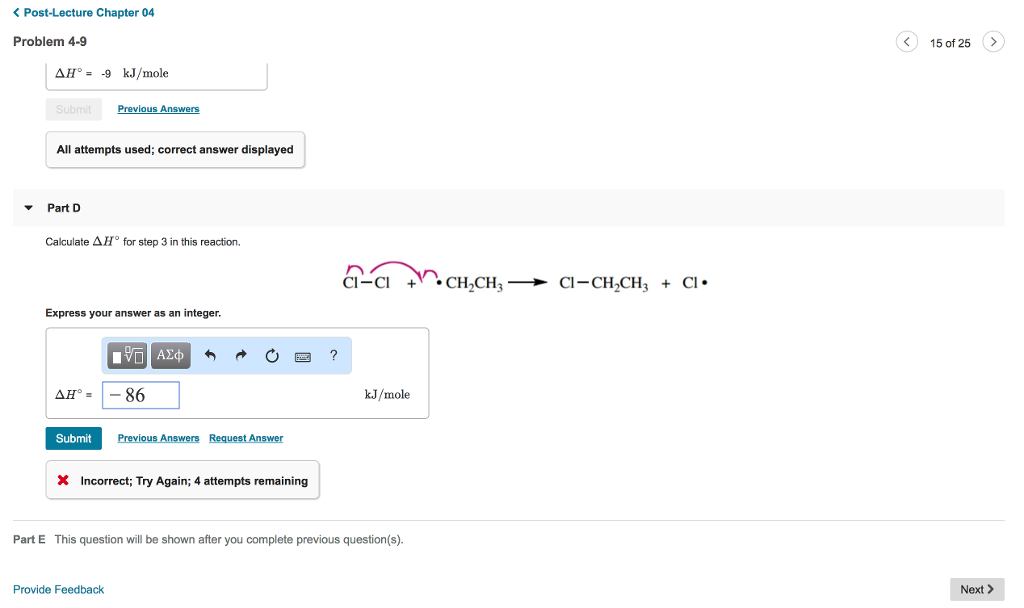Collapse the Part D section
The image size is (1024, 608).
[29, 208]
